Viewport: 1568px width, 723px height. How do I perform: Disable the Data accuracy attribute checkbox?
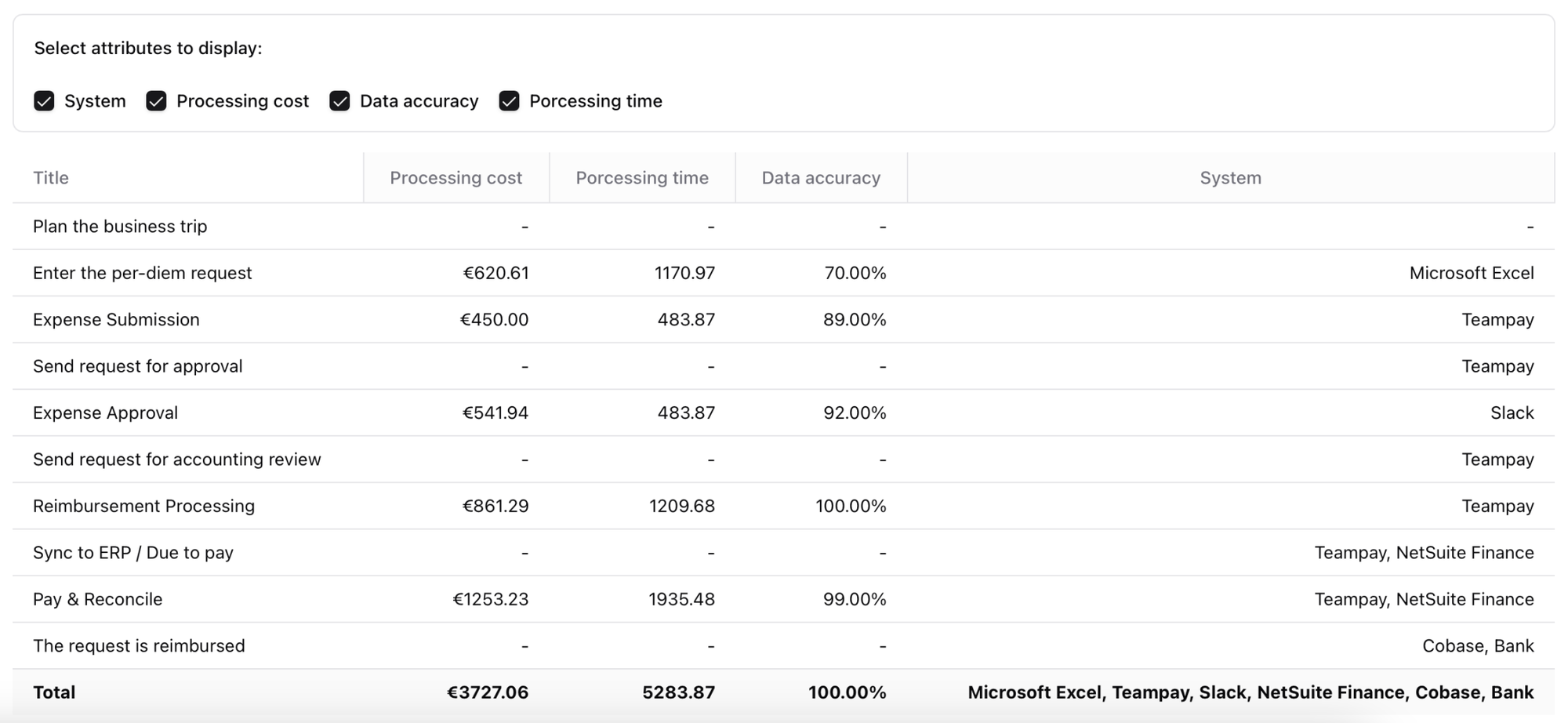point(339,101)
